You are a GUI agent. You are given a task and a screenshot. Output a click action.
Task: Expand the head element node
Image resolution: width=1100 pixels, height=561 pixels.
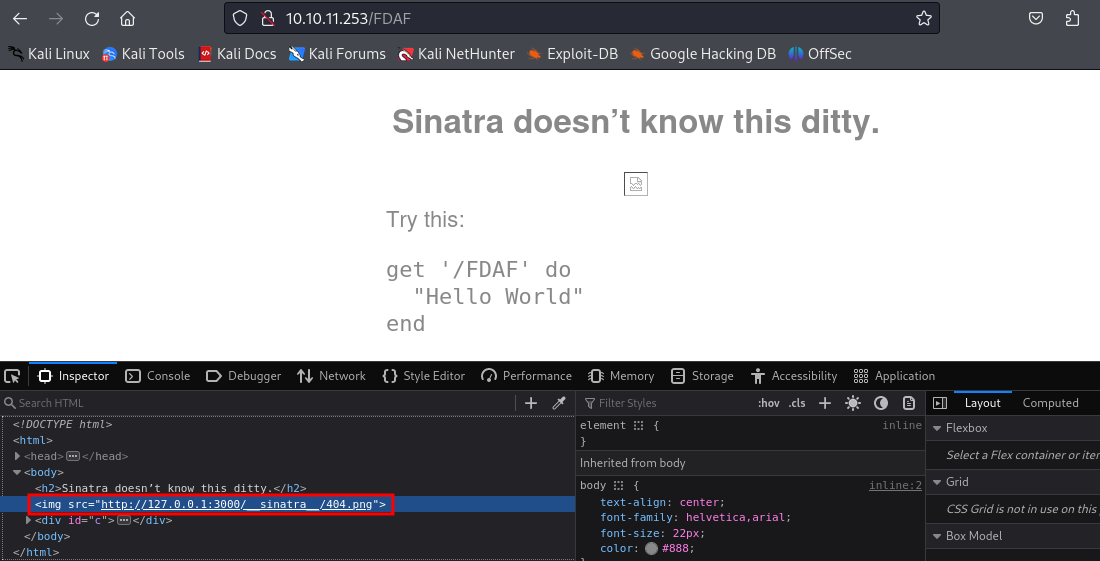(18, 456)
